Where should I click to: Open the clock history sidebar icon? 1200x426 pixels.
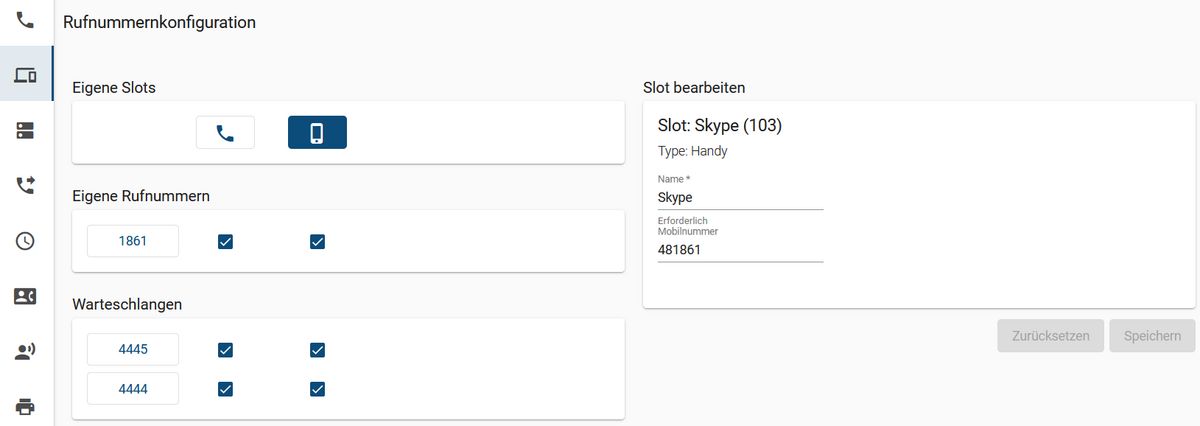point(25,240)
